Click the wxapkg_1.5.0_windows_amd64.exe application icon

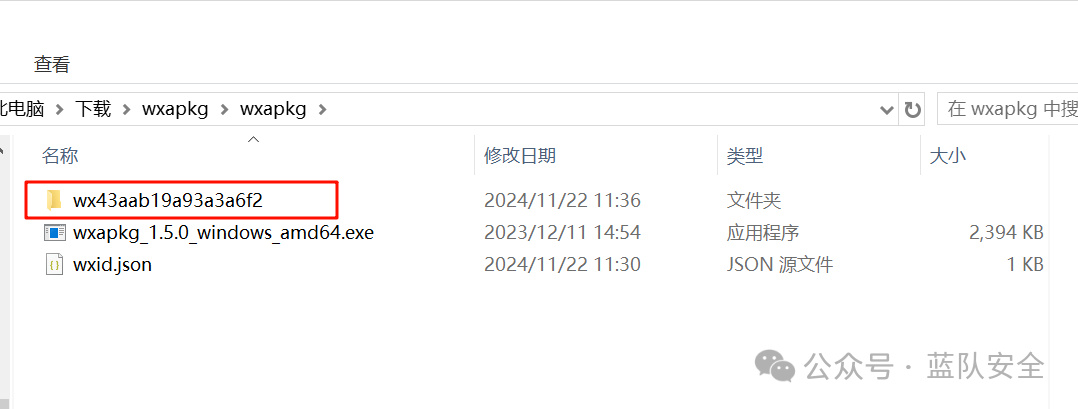55,232
